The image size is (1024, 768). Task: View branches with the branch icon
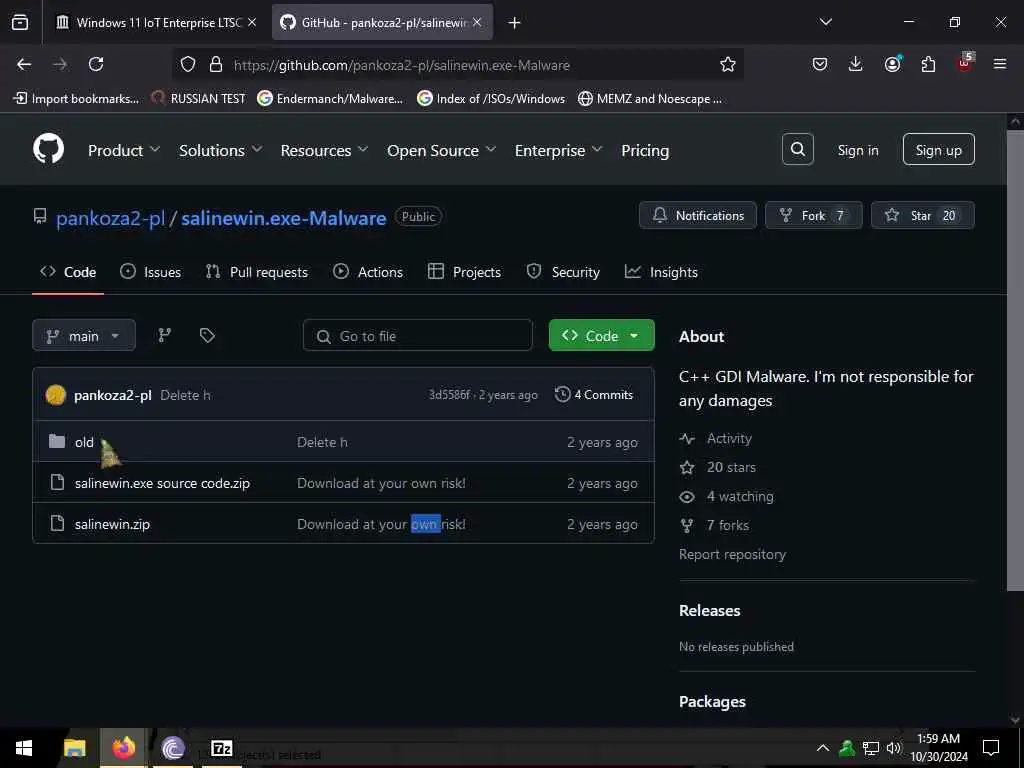coord(165,336)
